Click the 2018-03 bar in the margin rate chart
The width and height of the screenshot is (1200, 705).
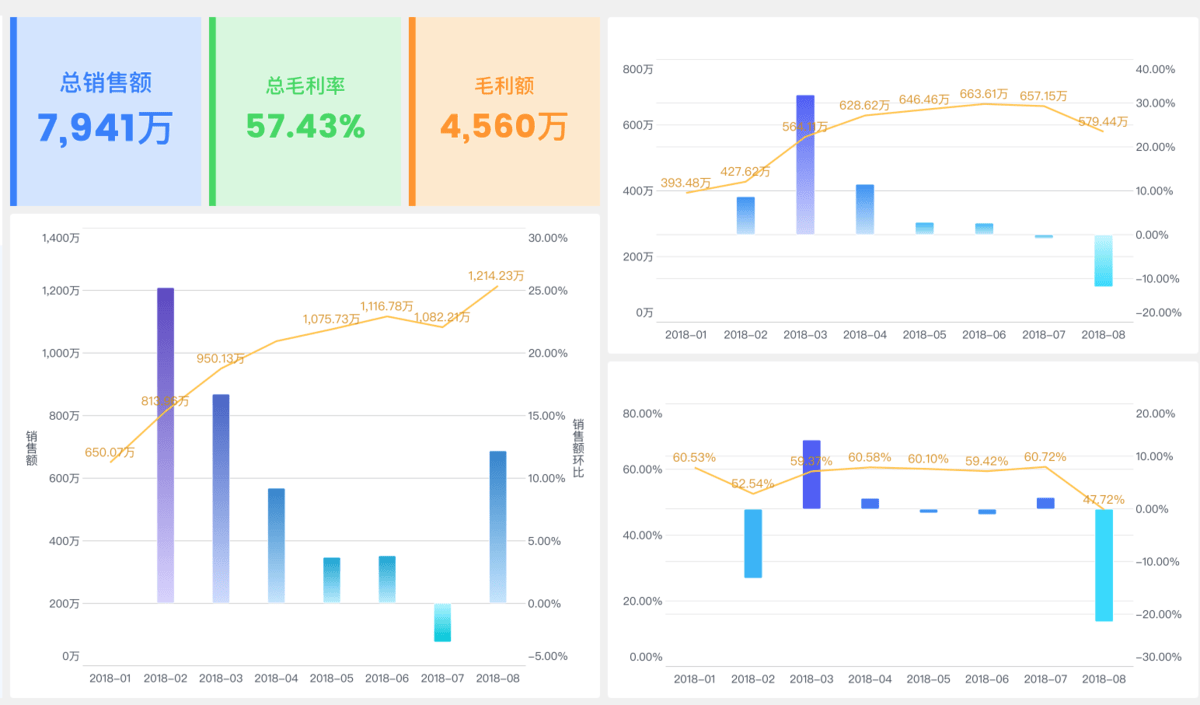811,474
